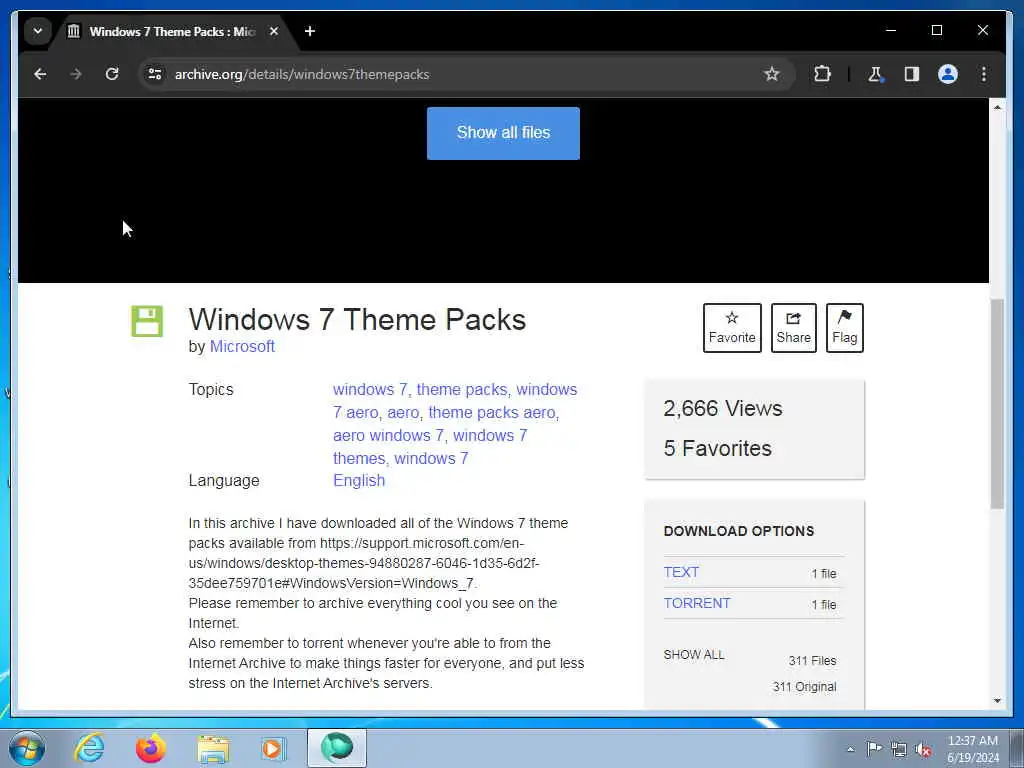Viewport: 1024px width, 768px height.
Task: Open Chrome Labs flask icon
Action: [875, 74]
